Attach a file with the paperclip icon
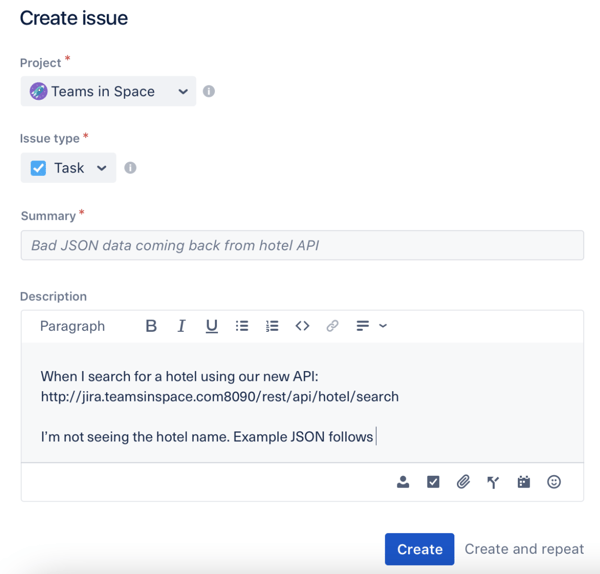 click(463, 482)
